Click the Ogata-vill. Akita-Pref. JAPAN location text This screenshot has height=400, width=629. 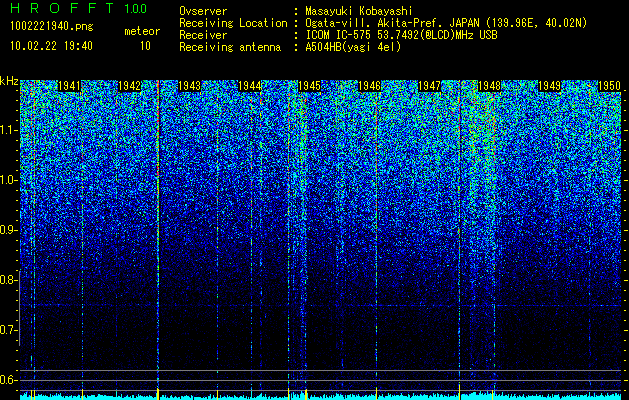(x=448, y=23)
